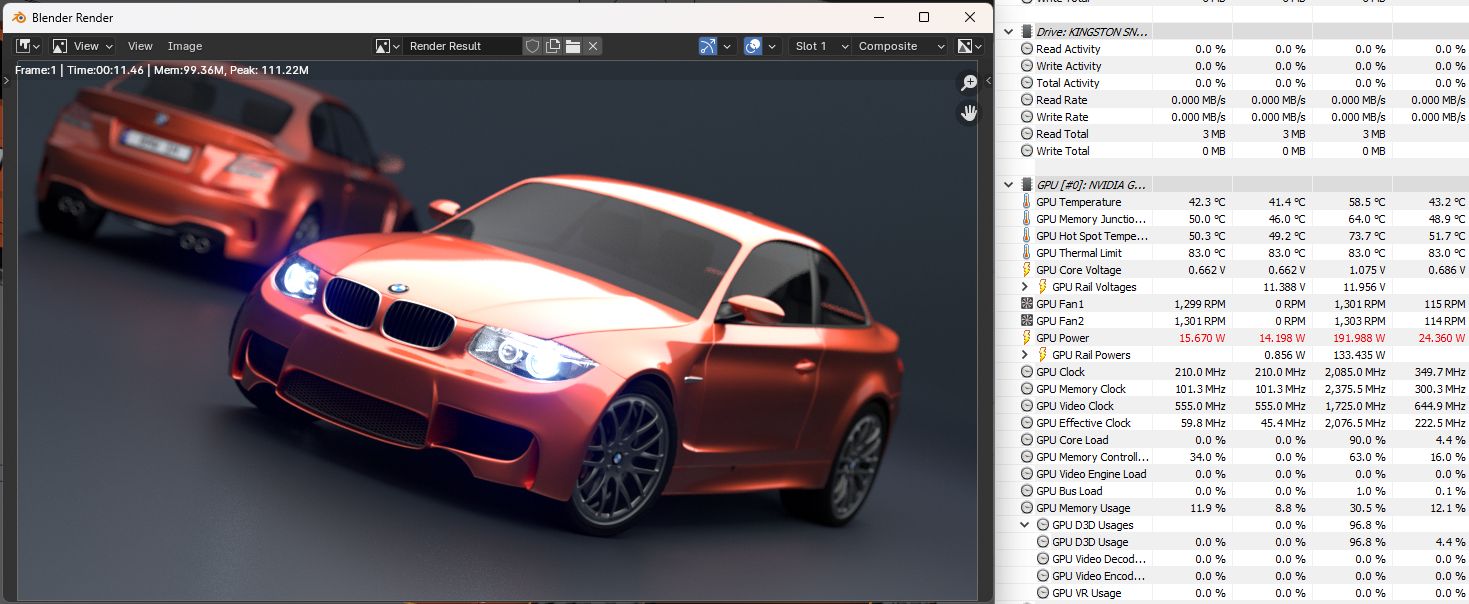Open the Image menu
The height and width of the screenshot is (604, 1469).
185,46
